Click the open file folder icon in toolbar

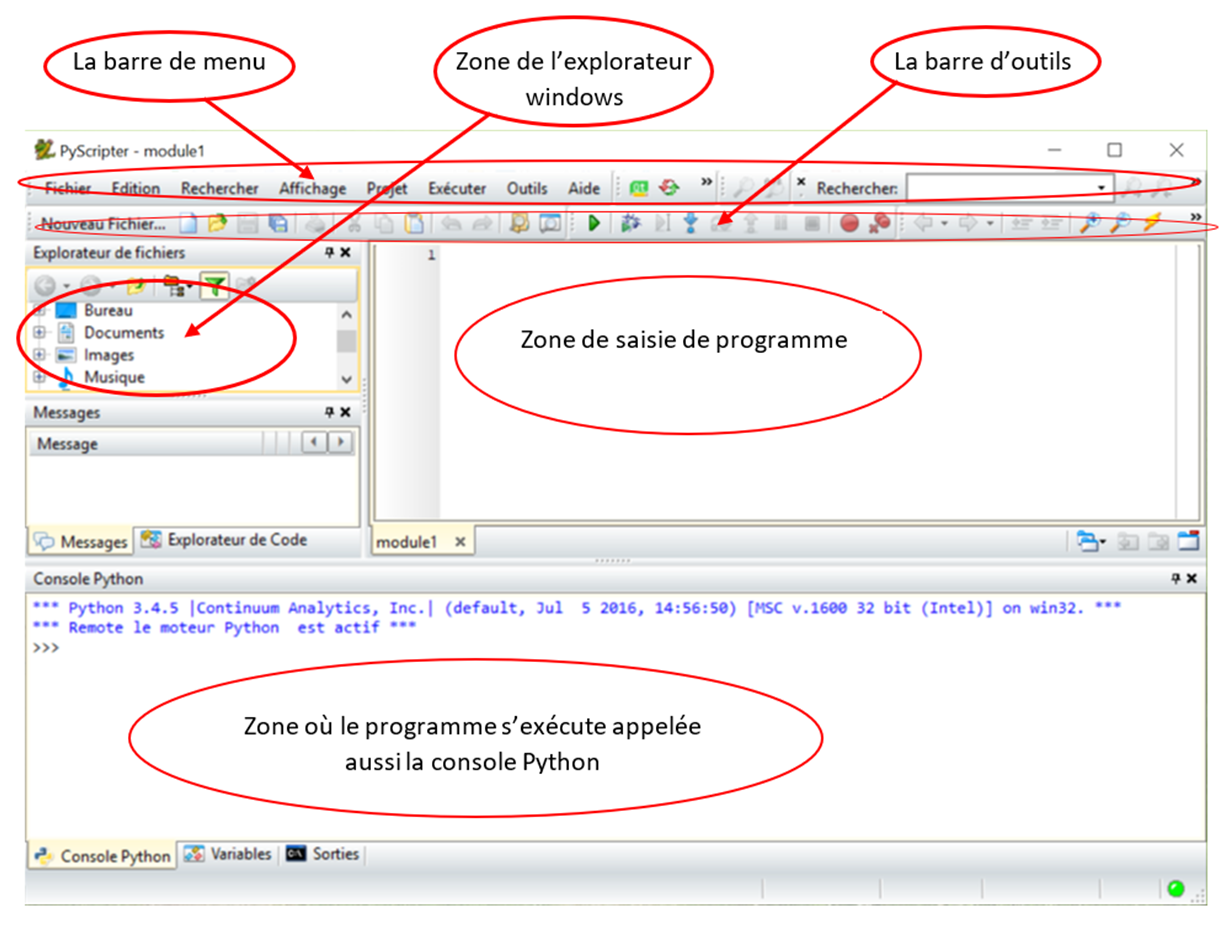pyautogui.click(x=216, y=224)
